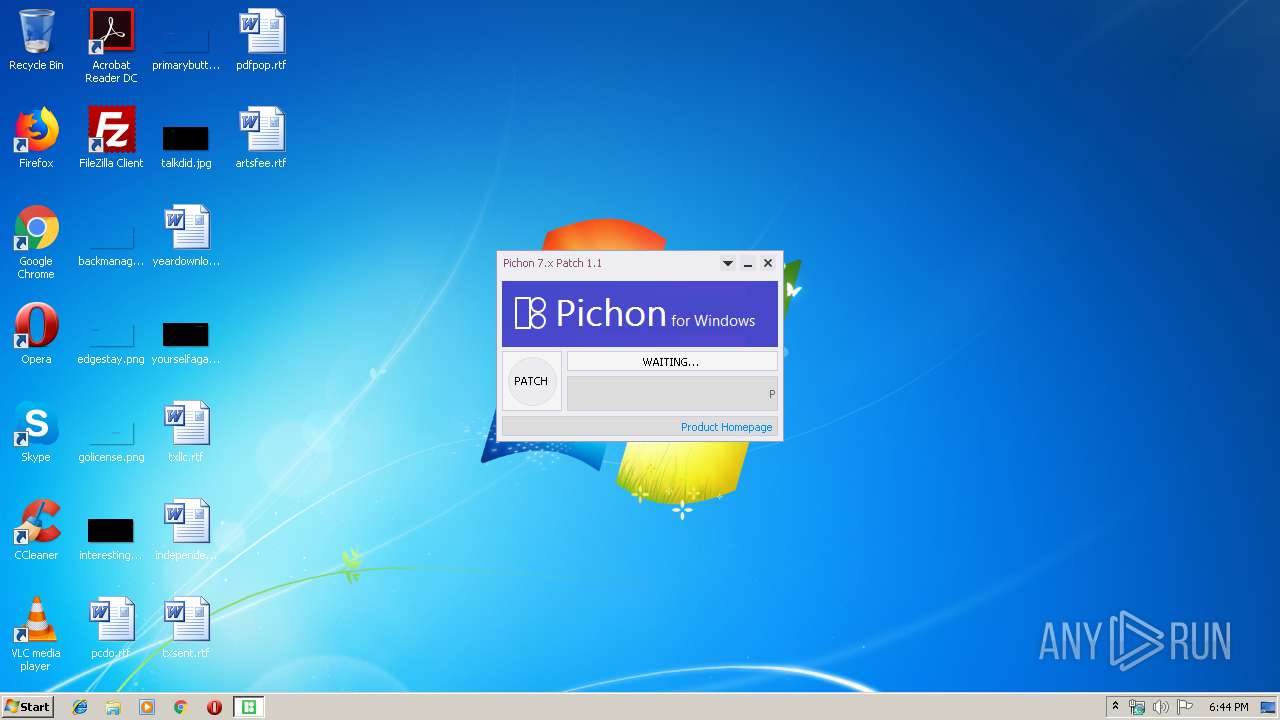Open Opera from taskbar
1280x720 pixels.
pos(214,707)
